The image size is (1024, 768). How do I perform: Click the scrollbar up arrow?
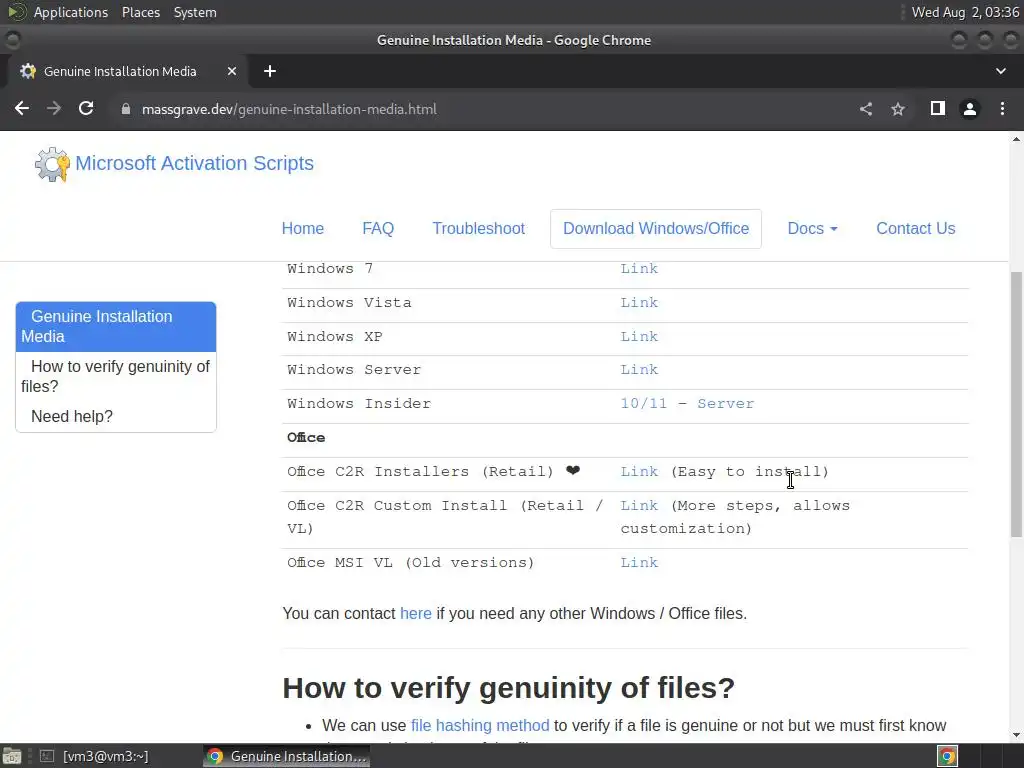(x=1016, y=138)
